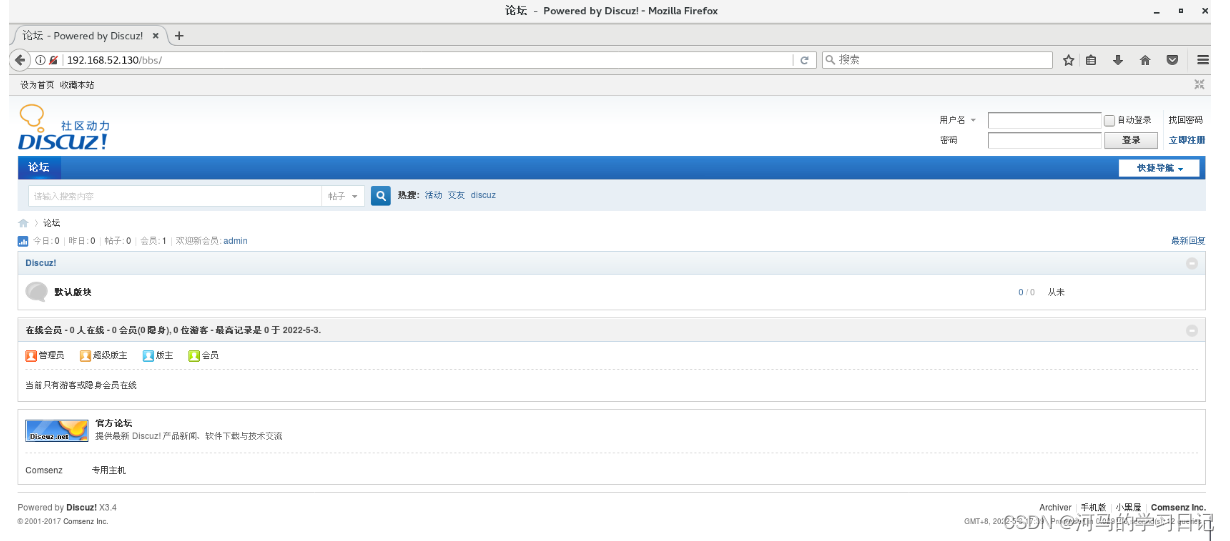Focus the forum search content field
The width and height of the screenshot is (1230, 541).
point(175,196)
